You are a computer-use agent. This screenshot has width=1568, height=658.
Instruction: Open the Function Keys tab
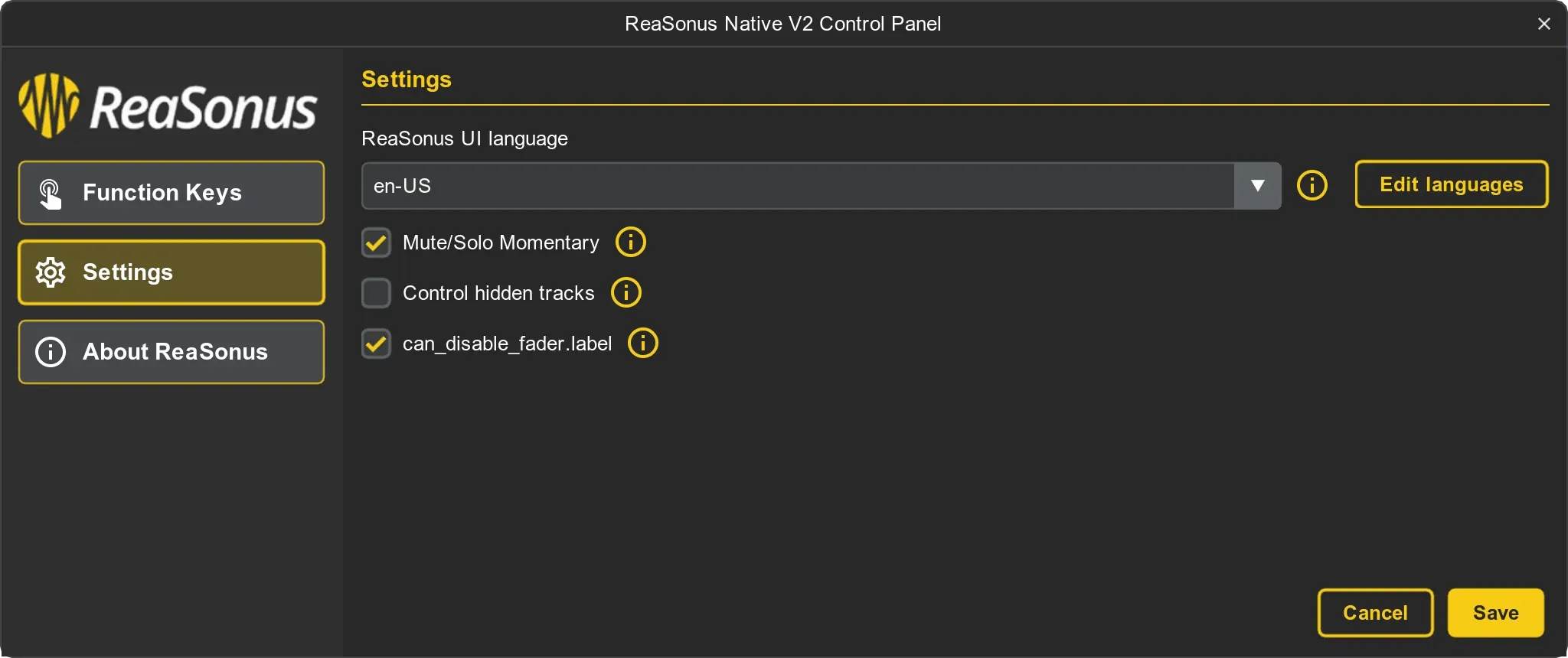(x=171, y=193)
